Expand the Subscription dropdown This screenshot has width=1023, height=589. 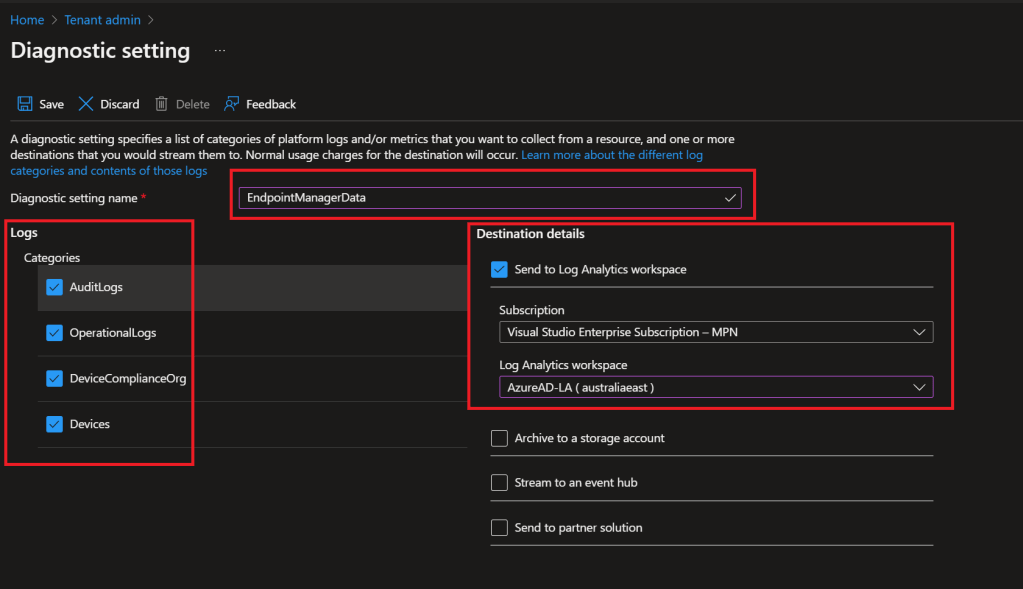(x=715, y=332)
